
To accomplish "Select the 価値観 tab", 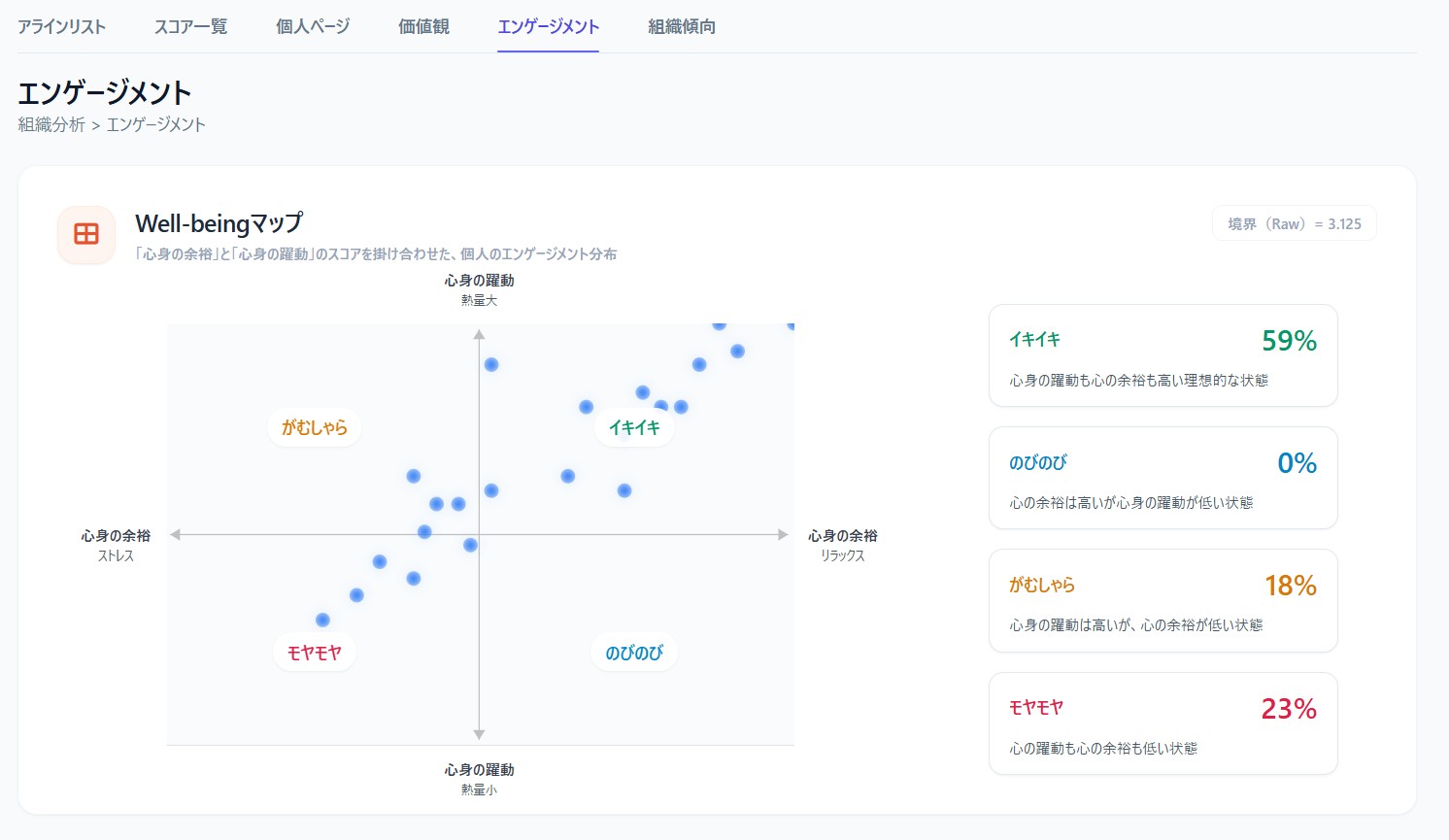I will 424,27.
